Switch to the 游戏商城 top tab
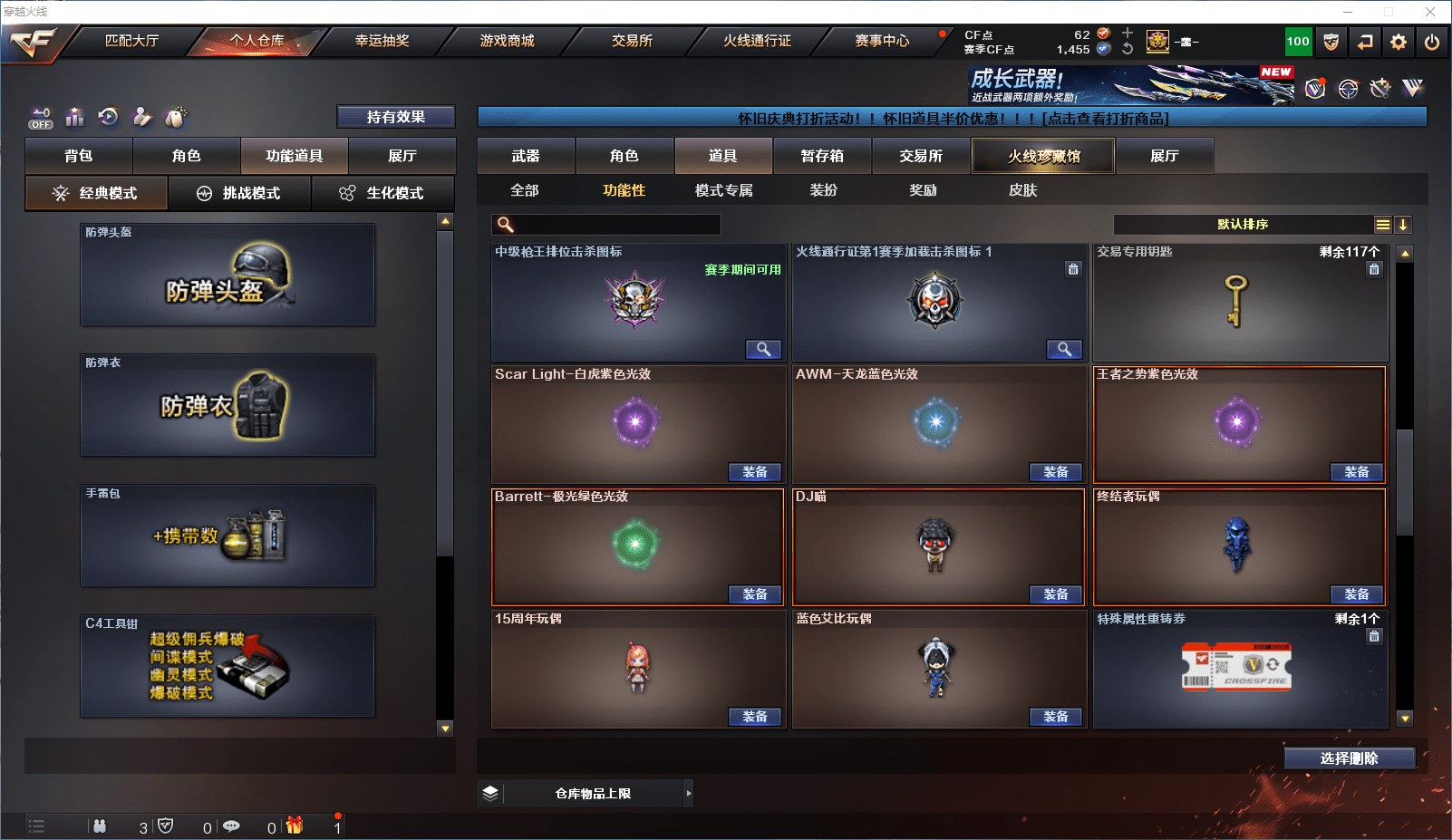 click(508, 41)
